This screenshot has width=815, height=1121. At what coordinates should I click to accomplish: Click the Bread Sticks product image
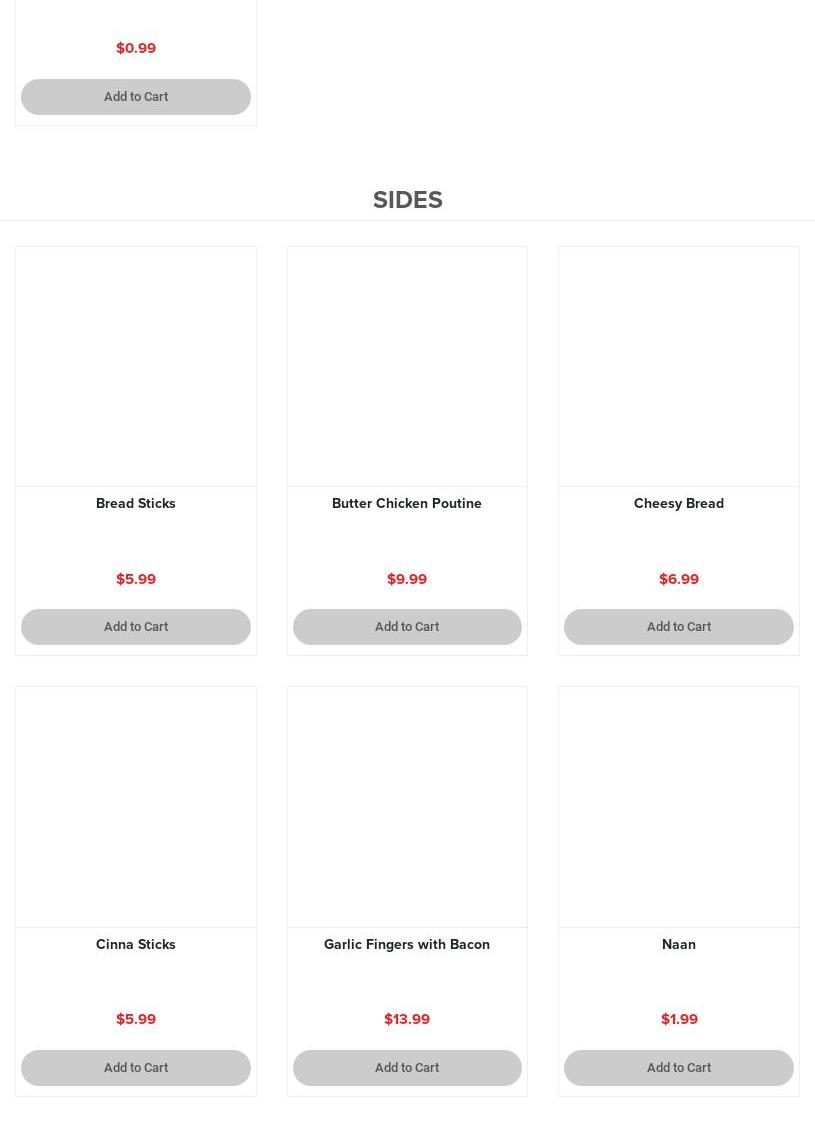(136, 367)
